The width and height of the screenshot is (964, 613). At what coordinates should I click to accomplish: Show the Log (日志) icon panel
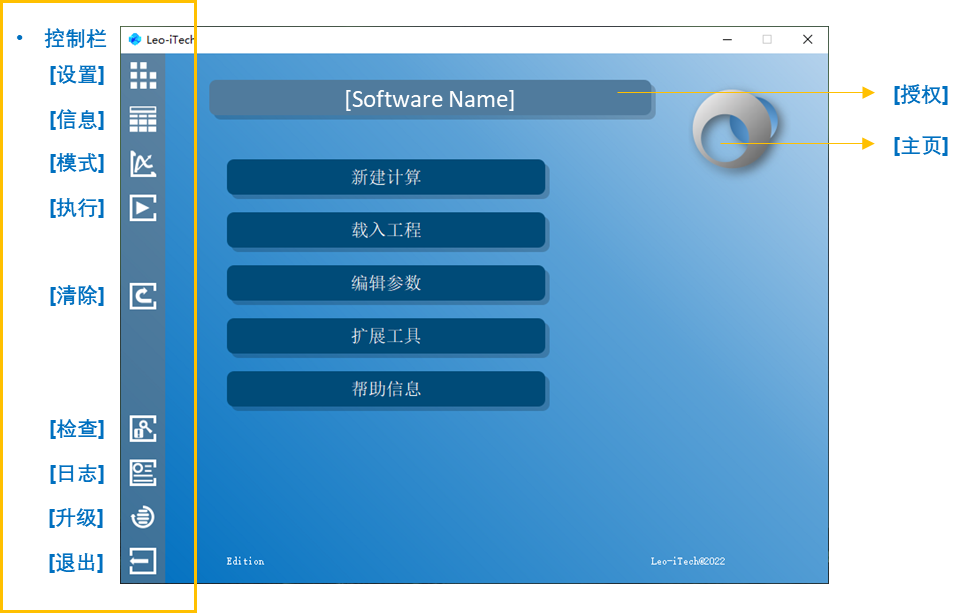tap(143, 473)
